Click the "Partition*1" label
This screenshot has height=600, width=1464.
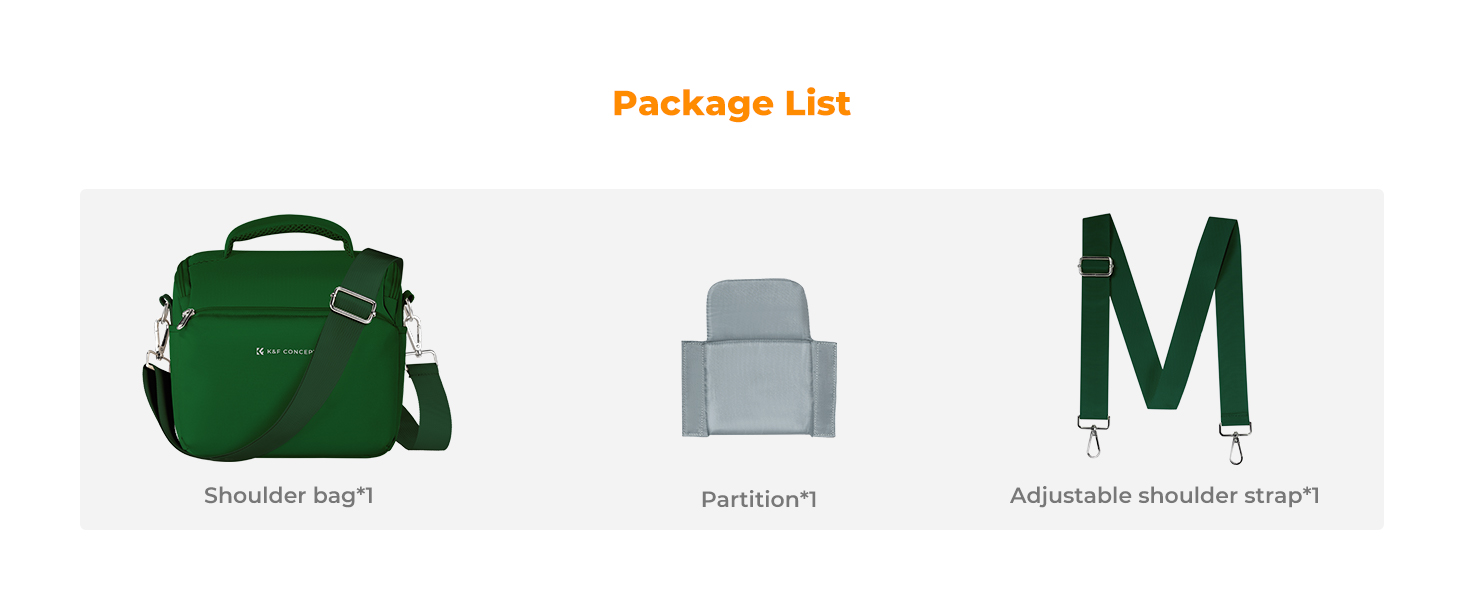[x=759, y=499]
